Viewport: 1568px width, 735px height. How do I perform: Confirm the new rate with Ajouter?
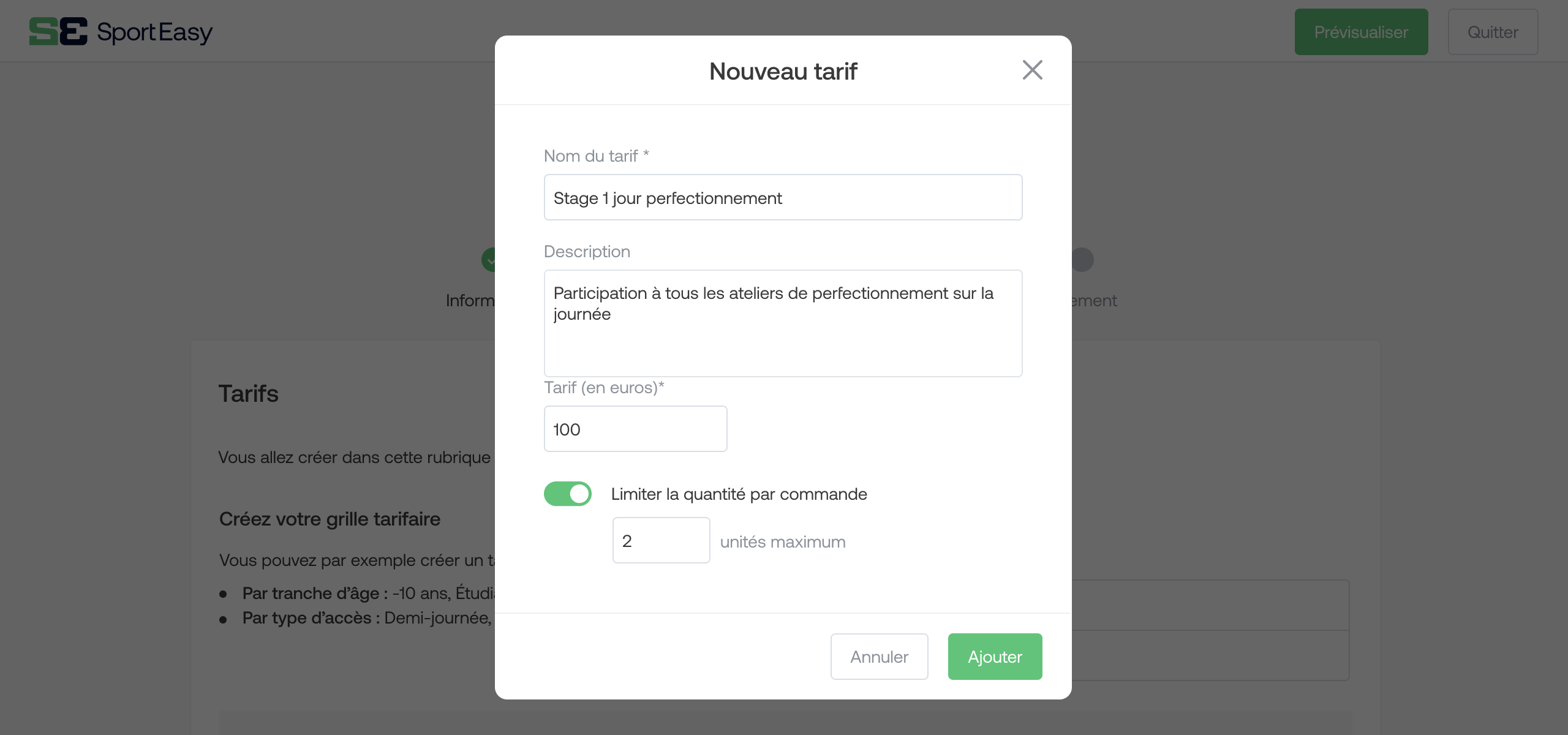[995, 657]
